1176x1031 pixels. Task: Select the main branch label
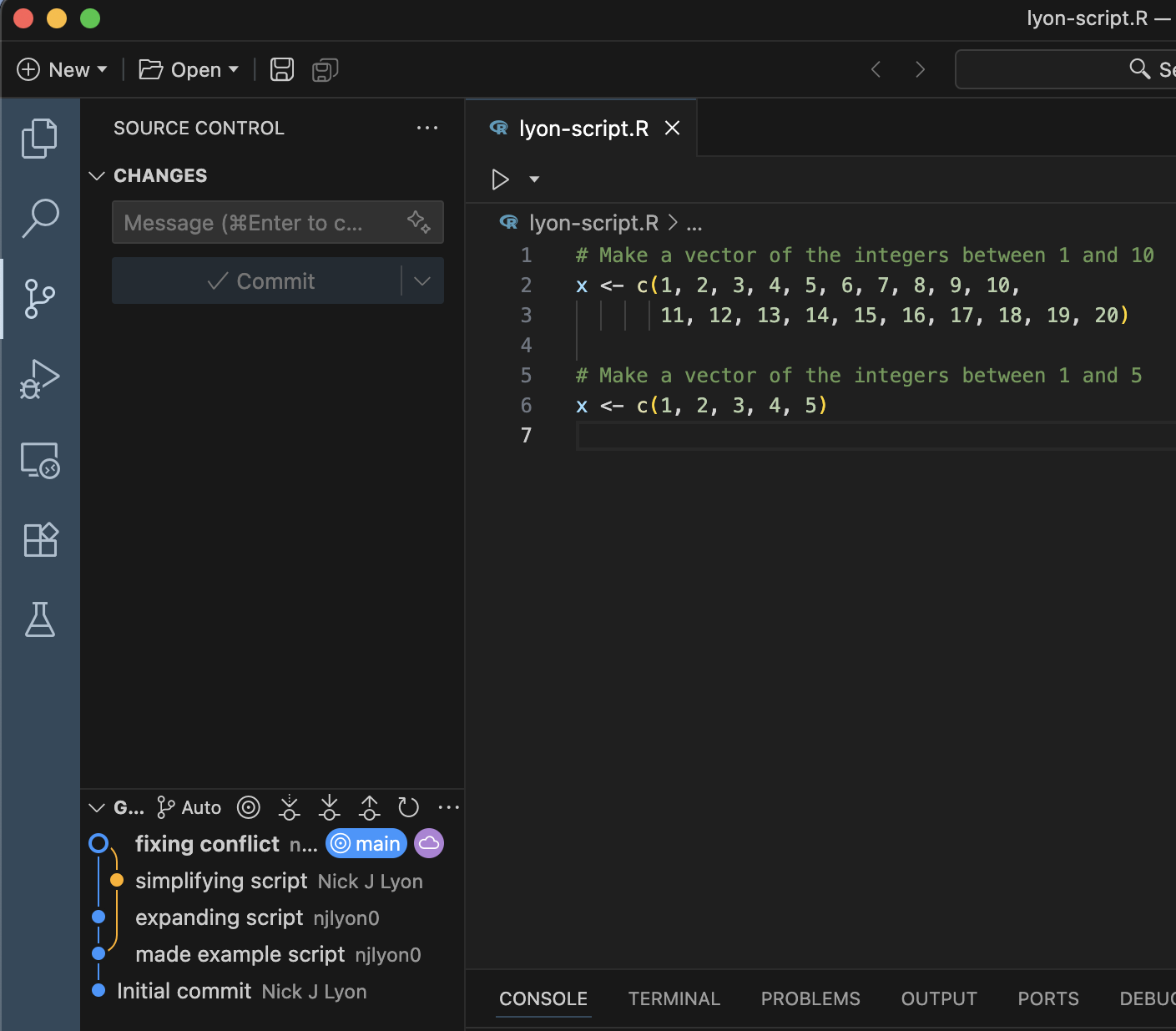tap(366, 843)
